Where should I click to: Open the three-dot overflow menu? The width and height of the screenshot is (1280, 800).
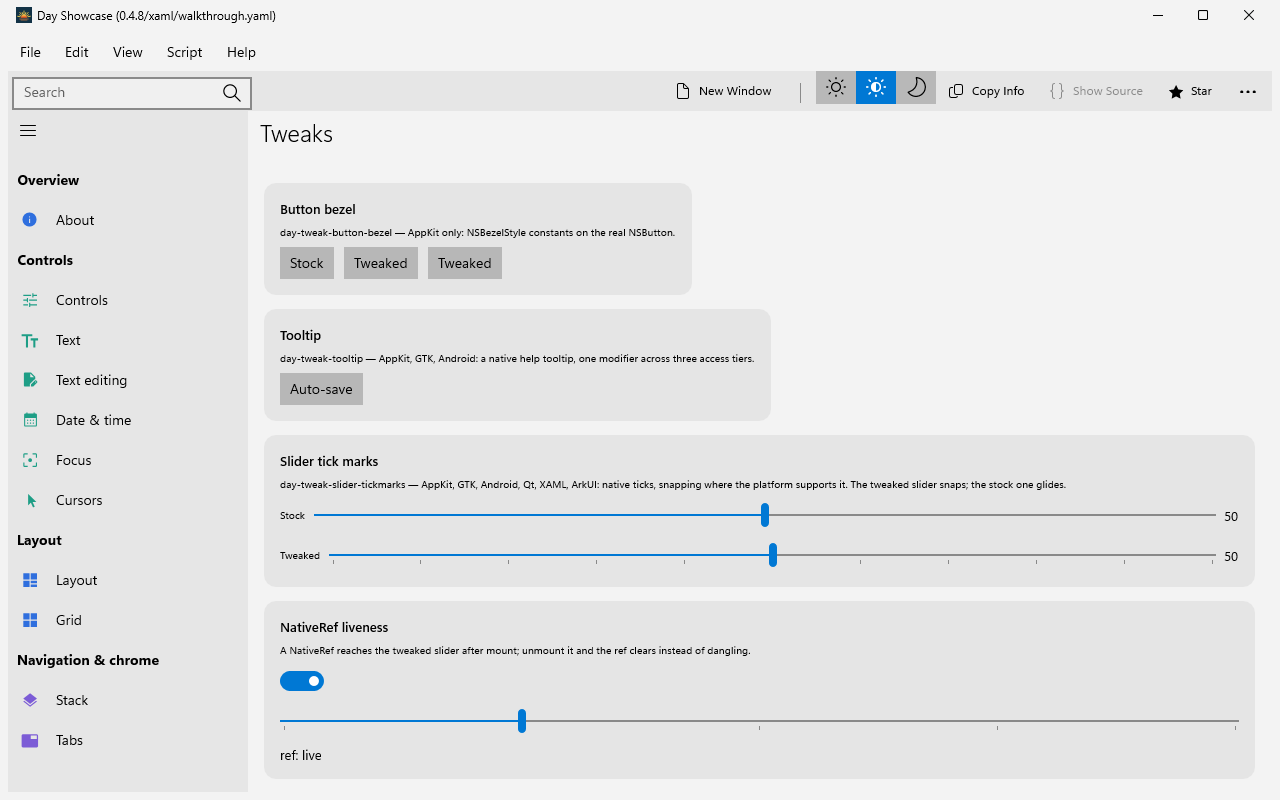[1248, 91]
